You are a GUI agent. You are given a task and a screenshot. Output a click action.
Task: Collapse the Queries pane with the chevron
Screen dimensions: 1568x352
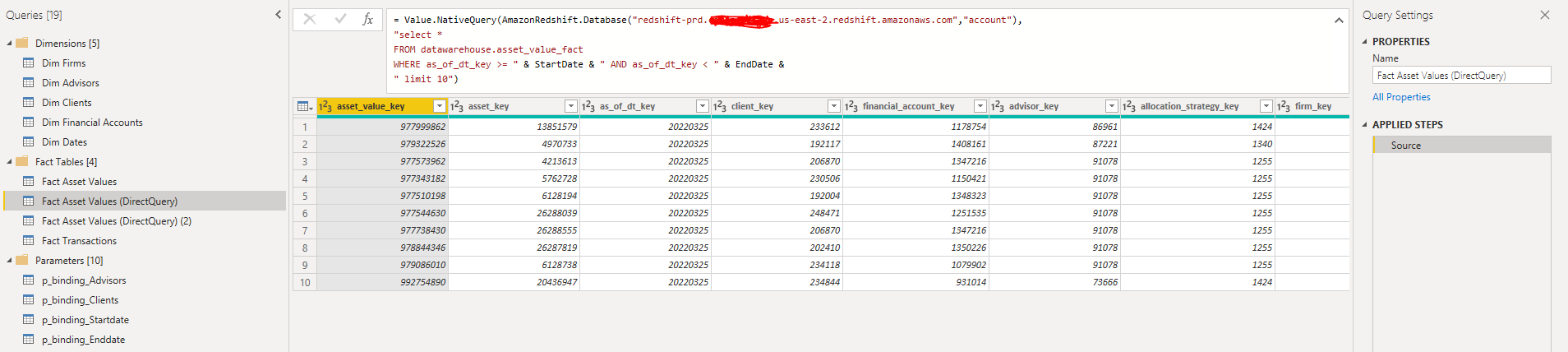click(278, 15)
